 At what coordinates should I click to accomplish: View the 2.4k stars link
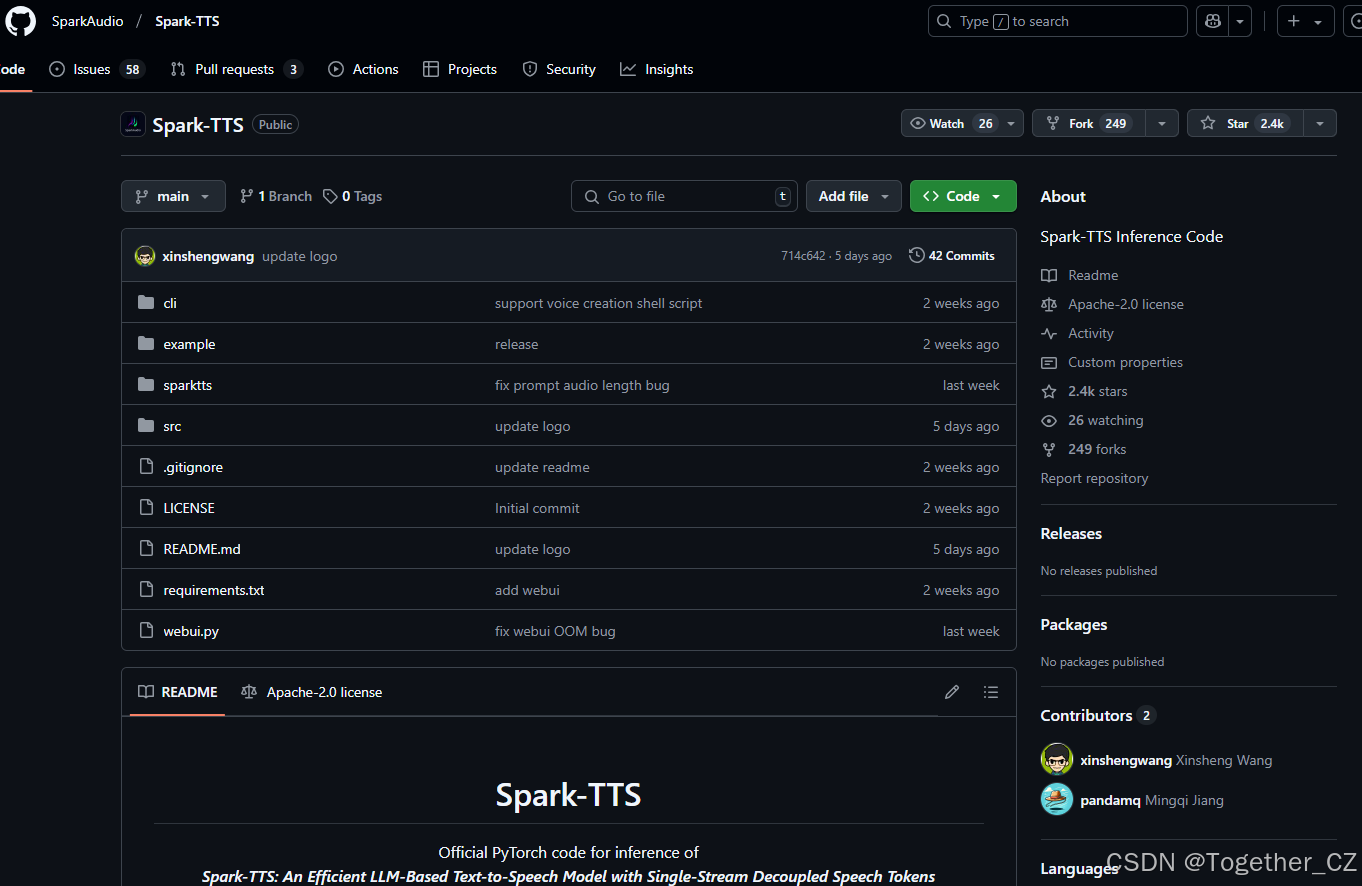tap(1084, 391)
